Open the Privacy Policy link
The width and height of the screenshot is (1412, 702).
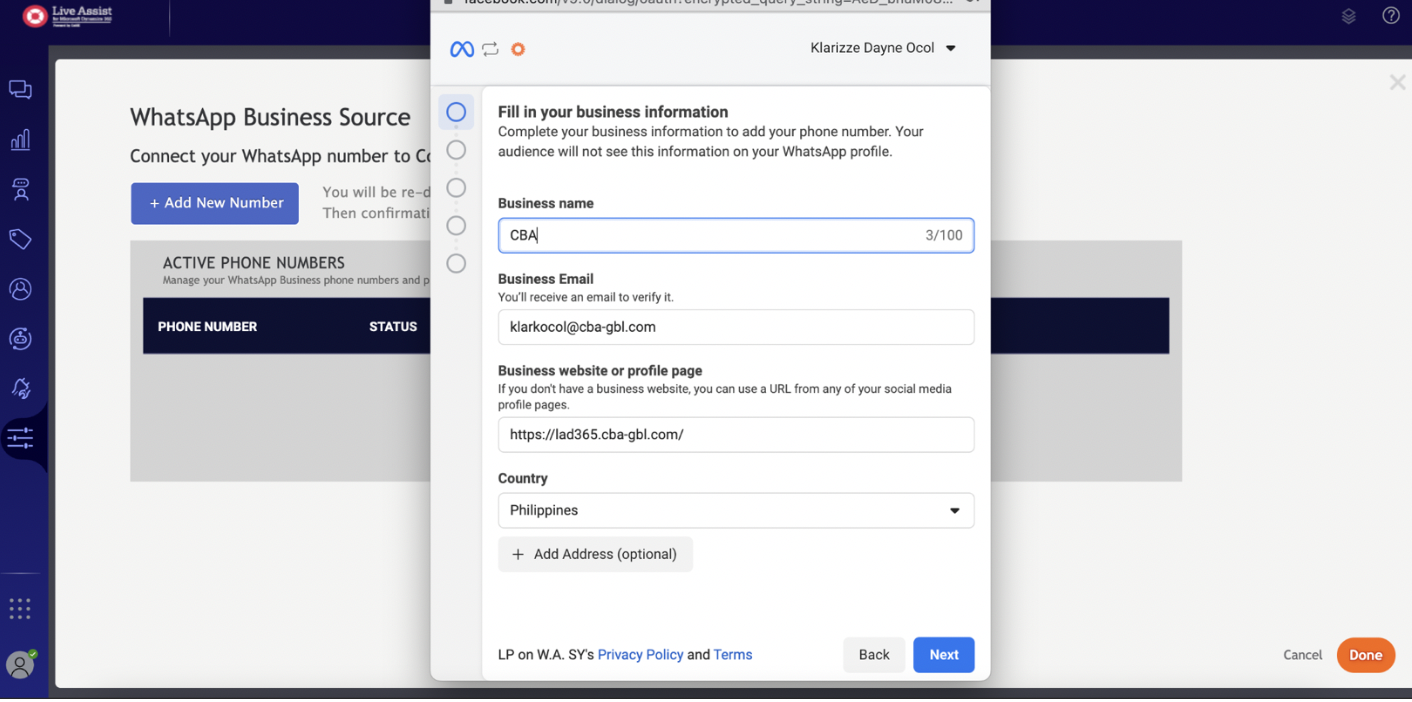click(x=640, y=655)
